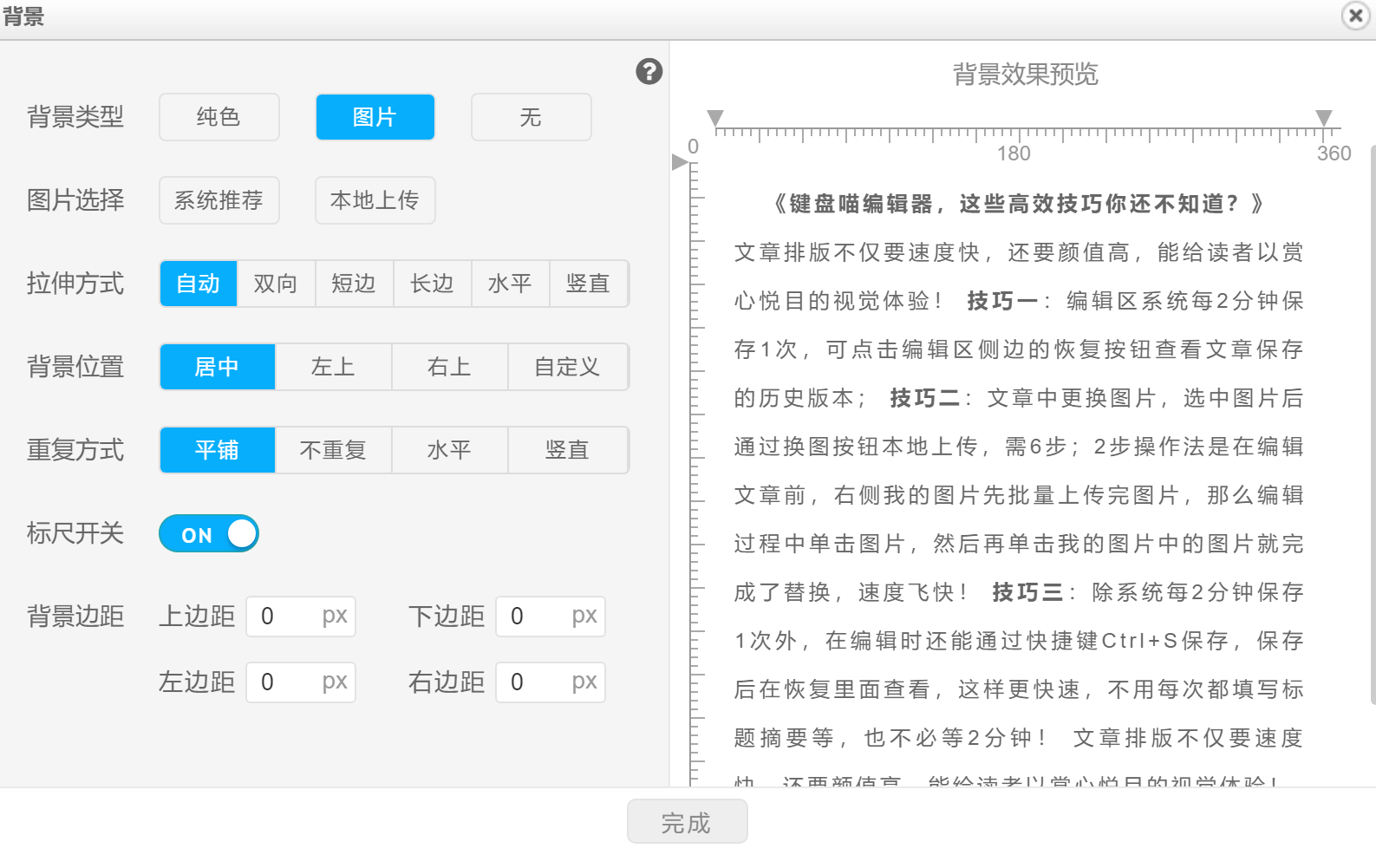
Task: Click the preview panel scrollbar
Action: (x=1372, y=425)
